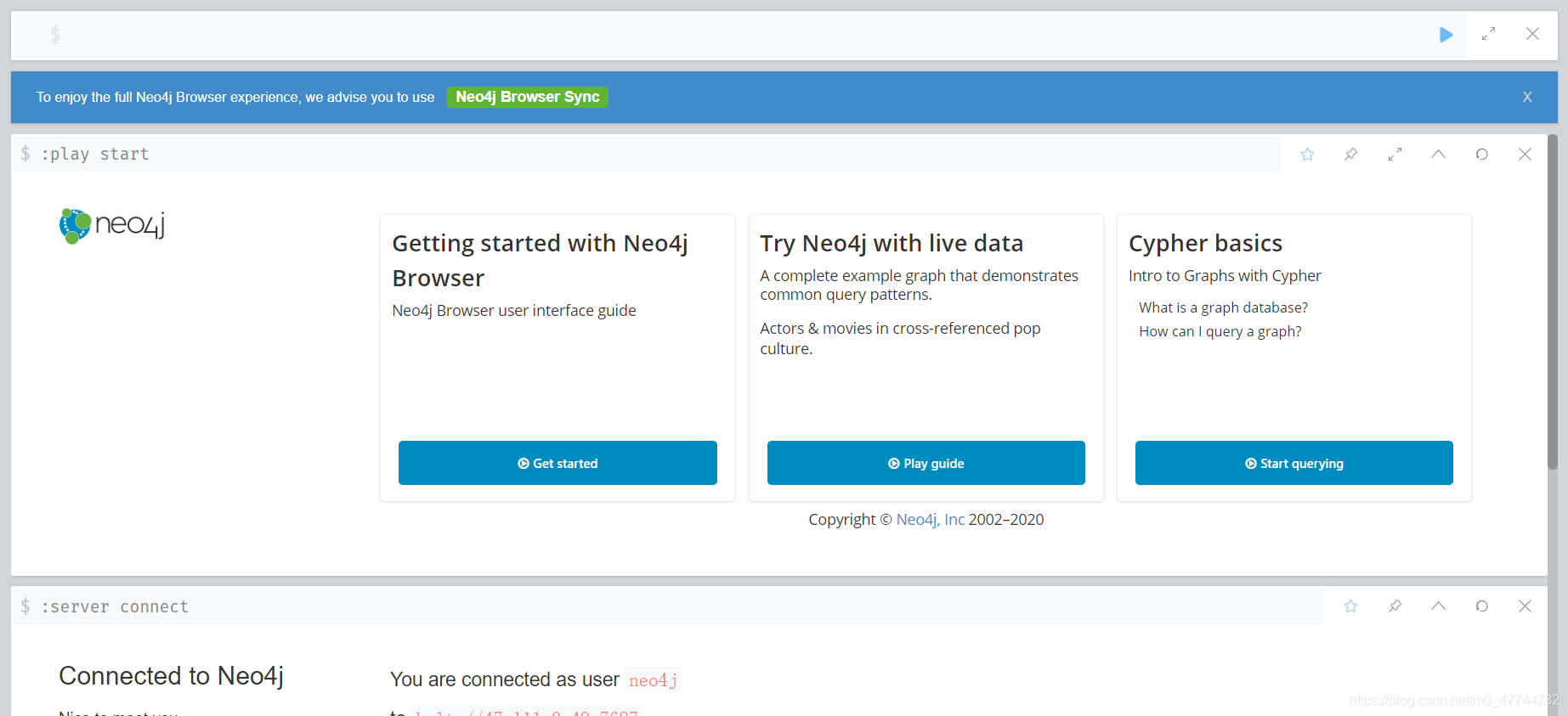
Task: Fullscreen the :play start frame
Action: pos(1395,154)
